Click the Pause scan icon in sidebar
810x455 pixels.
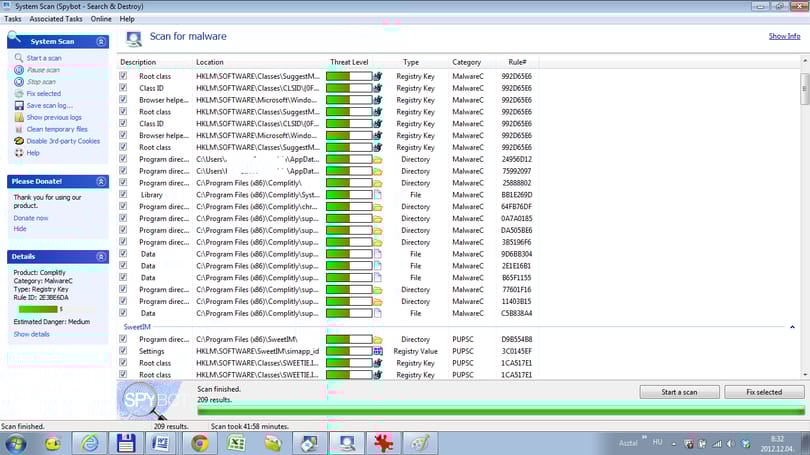coord(19,70)
